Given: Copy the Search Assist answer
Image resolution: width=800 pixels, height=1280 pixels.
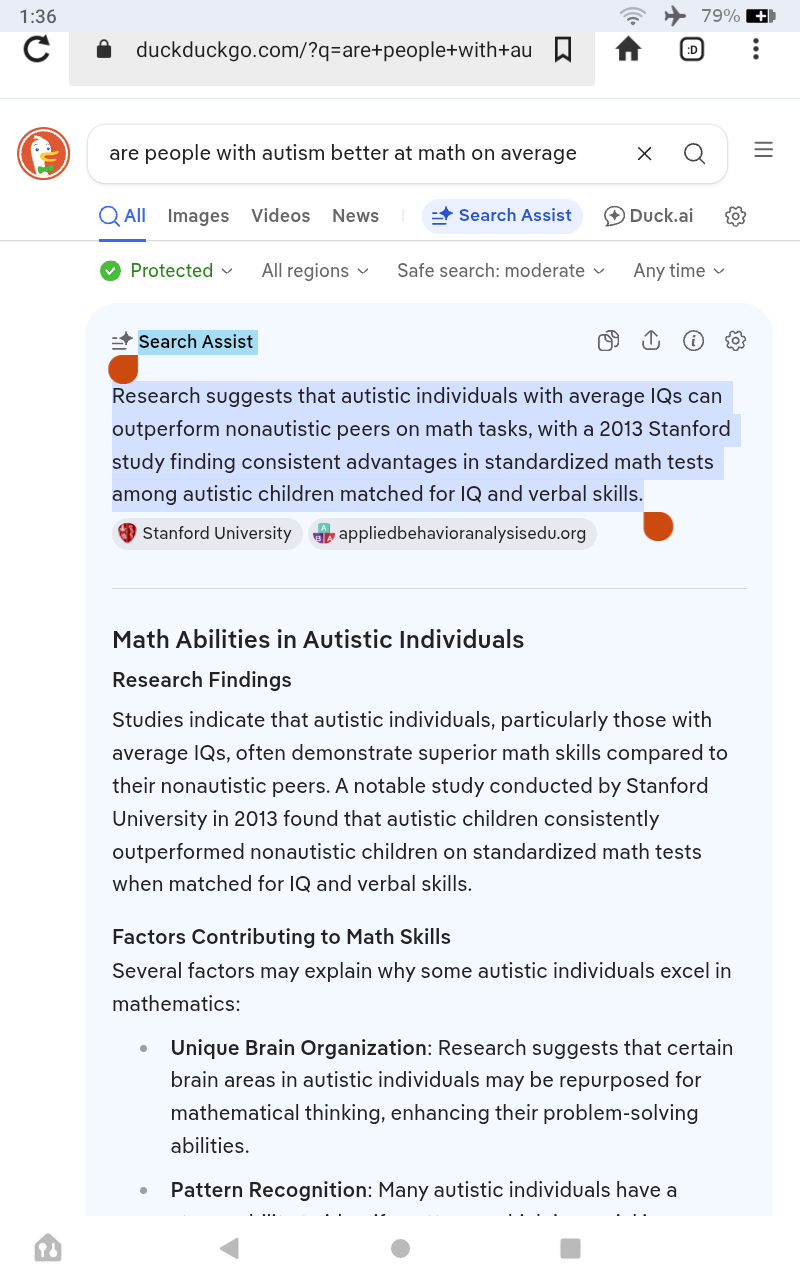Looking at the screenshot, I should pyautogui.click(x=608, y=341).
